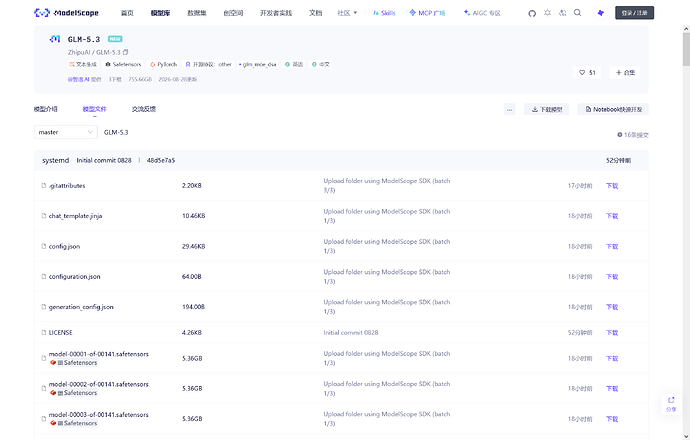Open the 数据集 datasets menu
The image size is (690, 440).
tap(197, 13)
